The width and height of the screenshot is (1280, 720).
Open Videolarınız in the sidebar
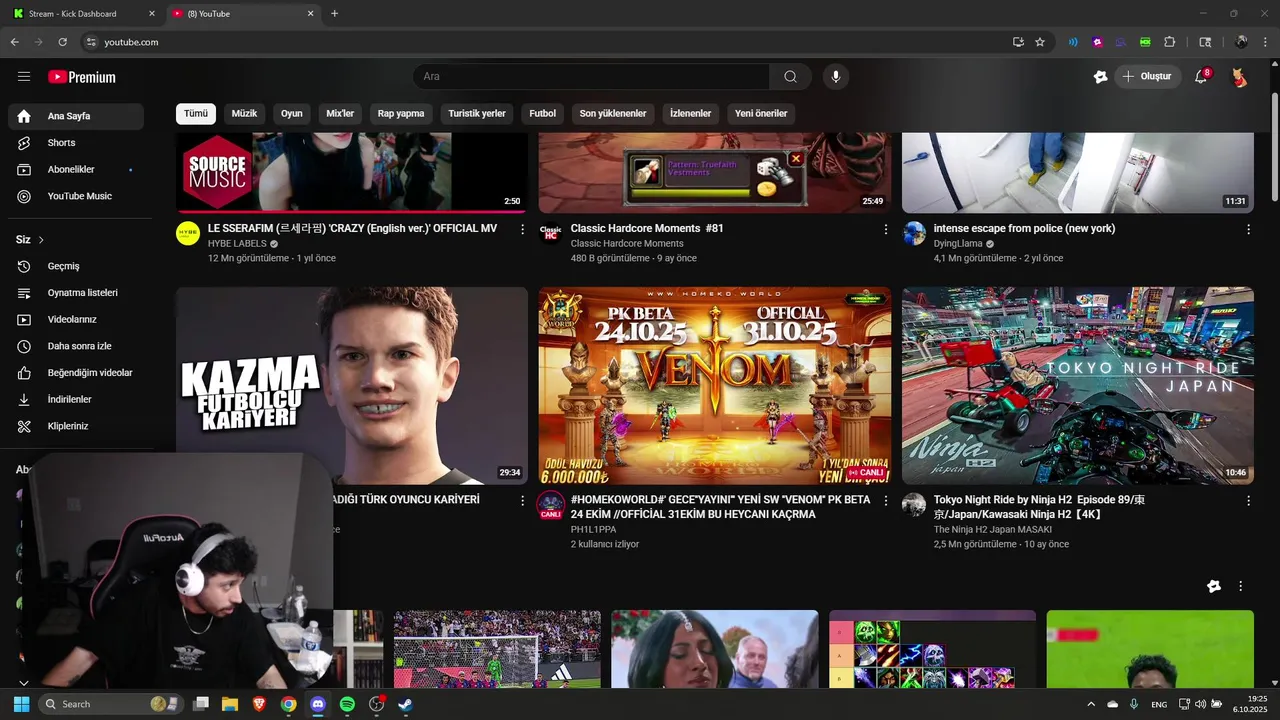tap(76, 320)
